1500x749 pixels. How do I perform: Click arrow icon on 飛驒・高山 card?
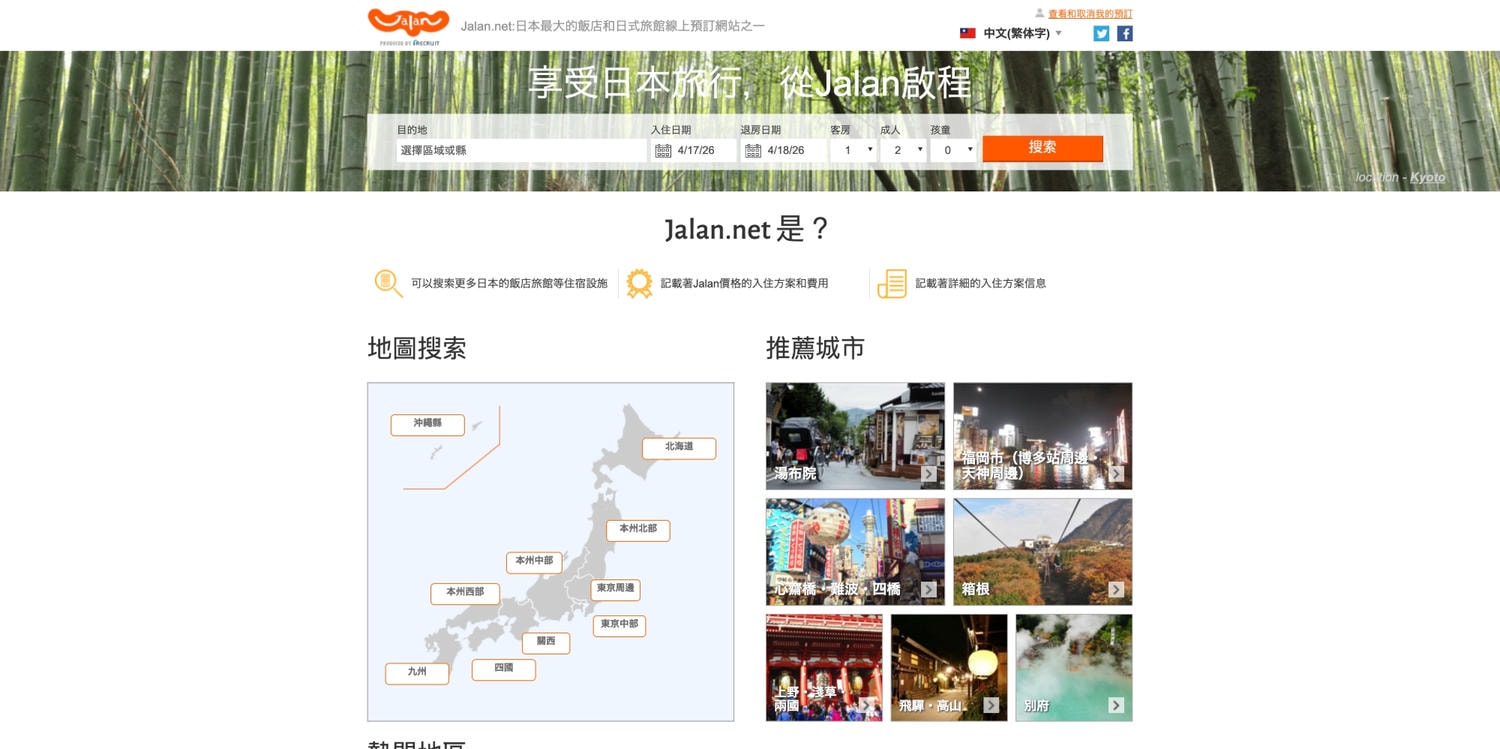tap(991, 706)
